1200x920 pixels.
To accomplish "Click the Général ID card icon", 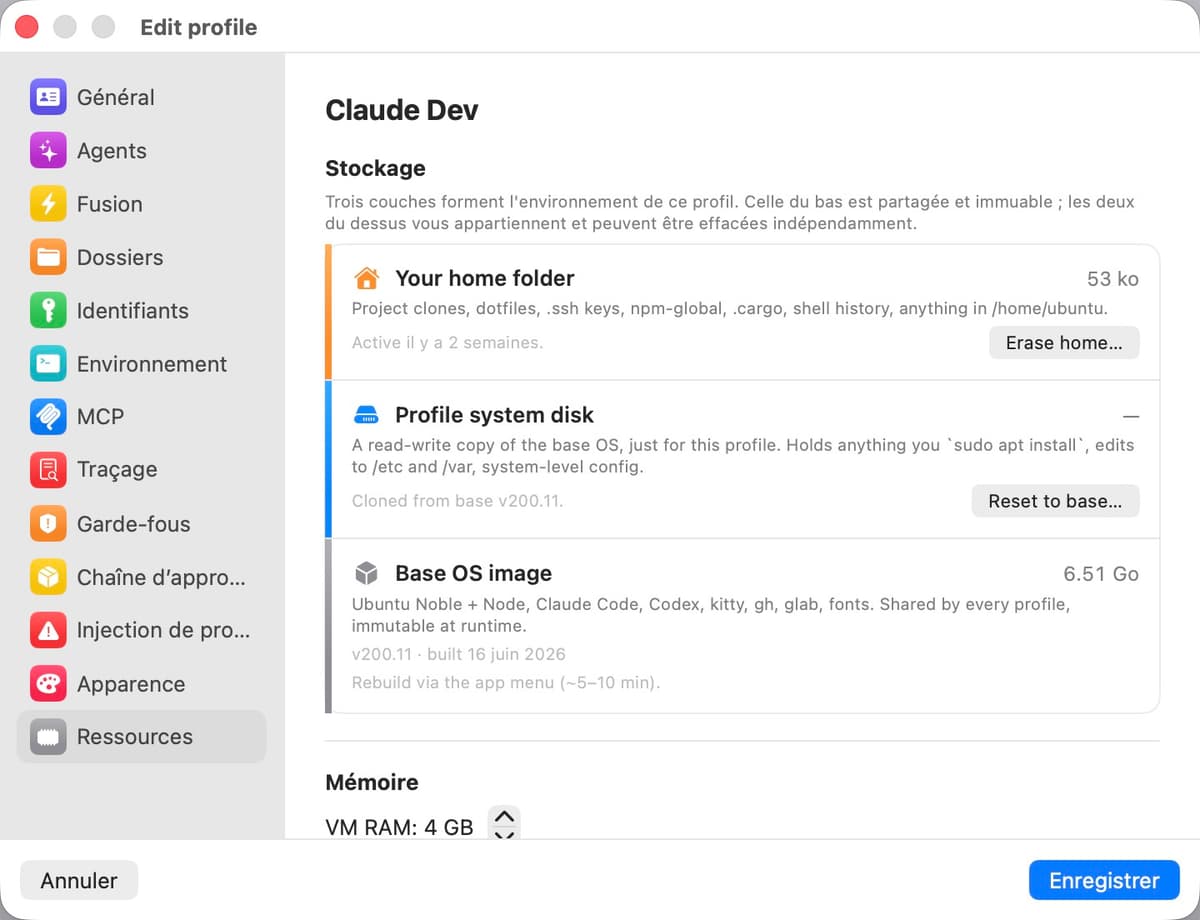I will click(x=48, y=97).
